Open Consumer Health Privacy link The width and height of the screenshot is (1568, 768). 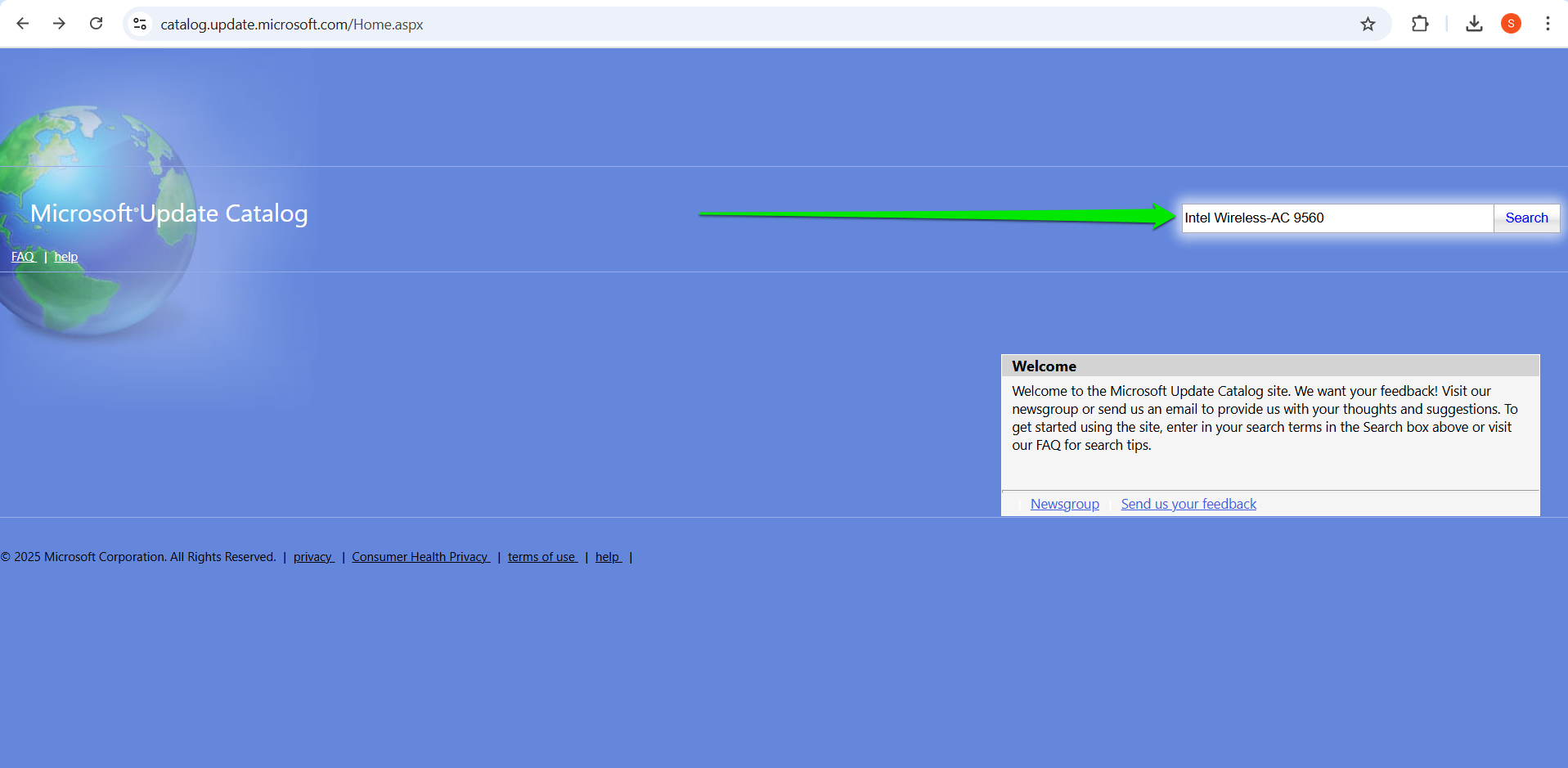point(420,557)
